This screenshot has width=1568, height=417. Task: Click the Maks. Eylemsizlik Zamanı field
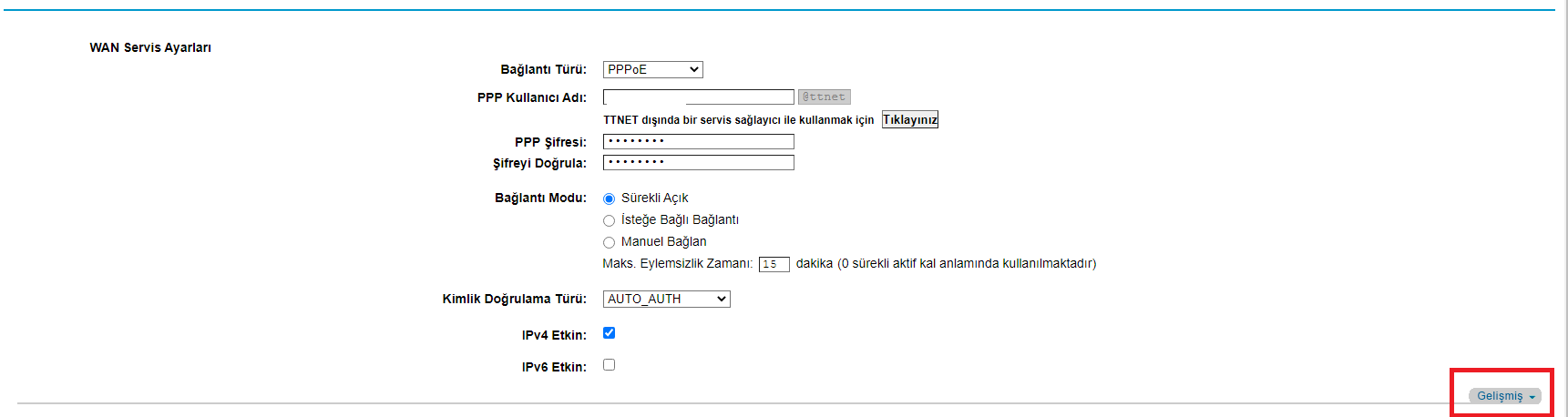[774, 264]
